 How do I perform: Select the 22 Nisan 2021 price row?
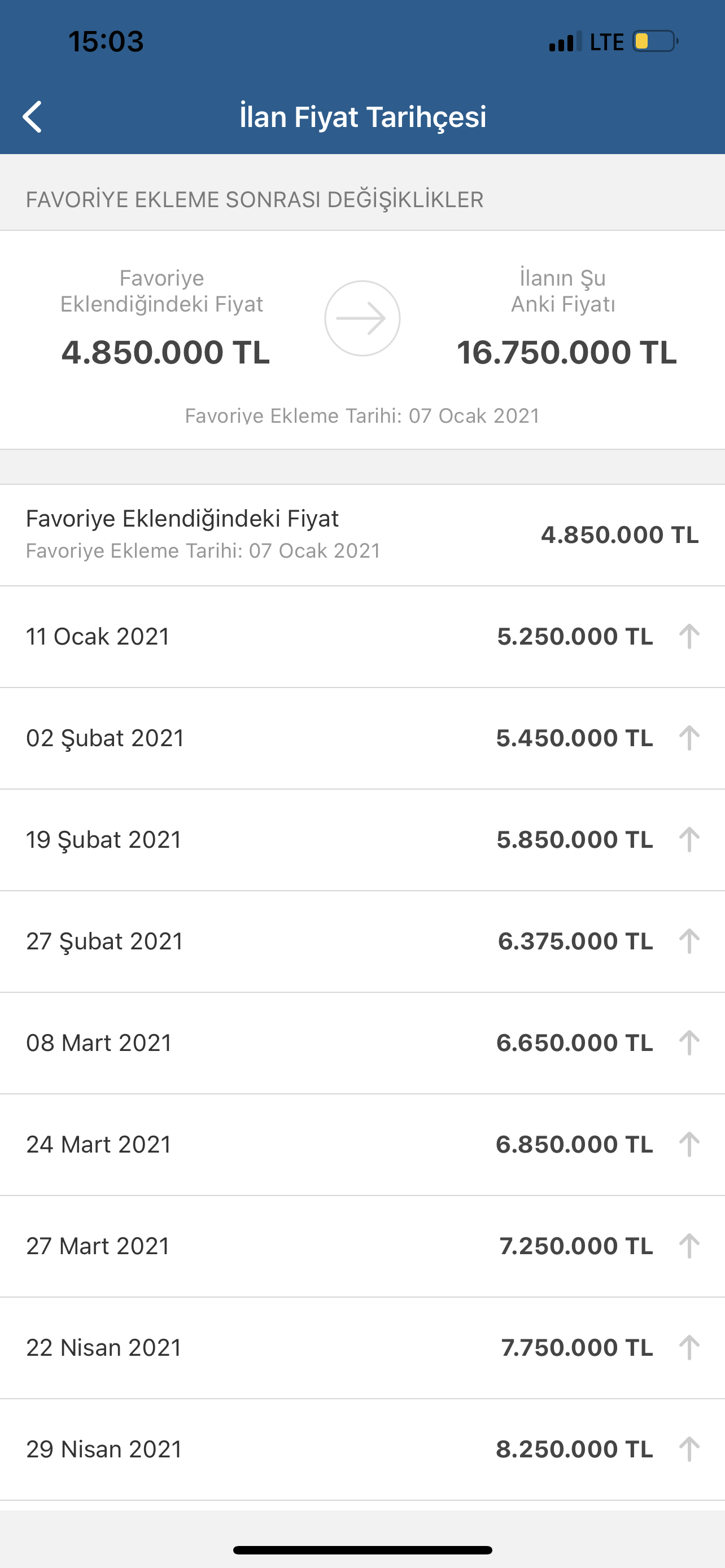click(362, 1348)
